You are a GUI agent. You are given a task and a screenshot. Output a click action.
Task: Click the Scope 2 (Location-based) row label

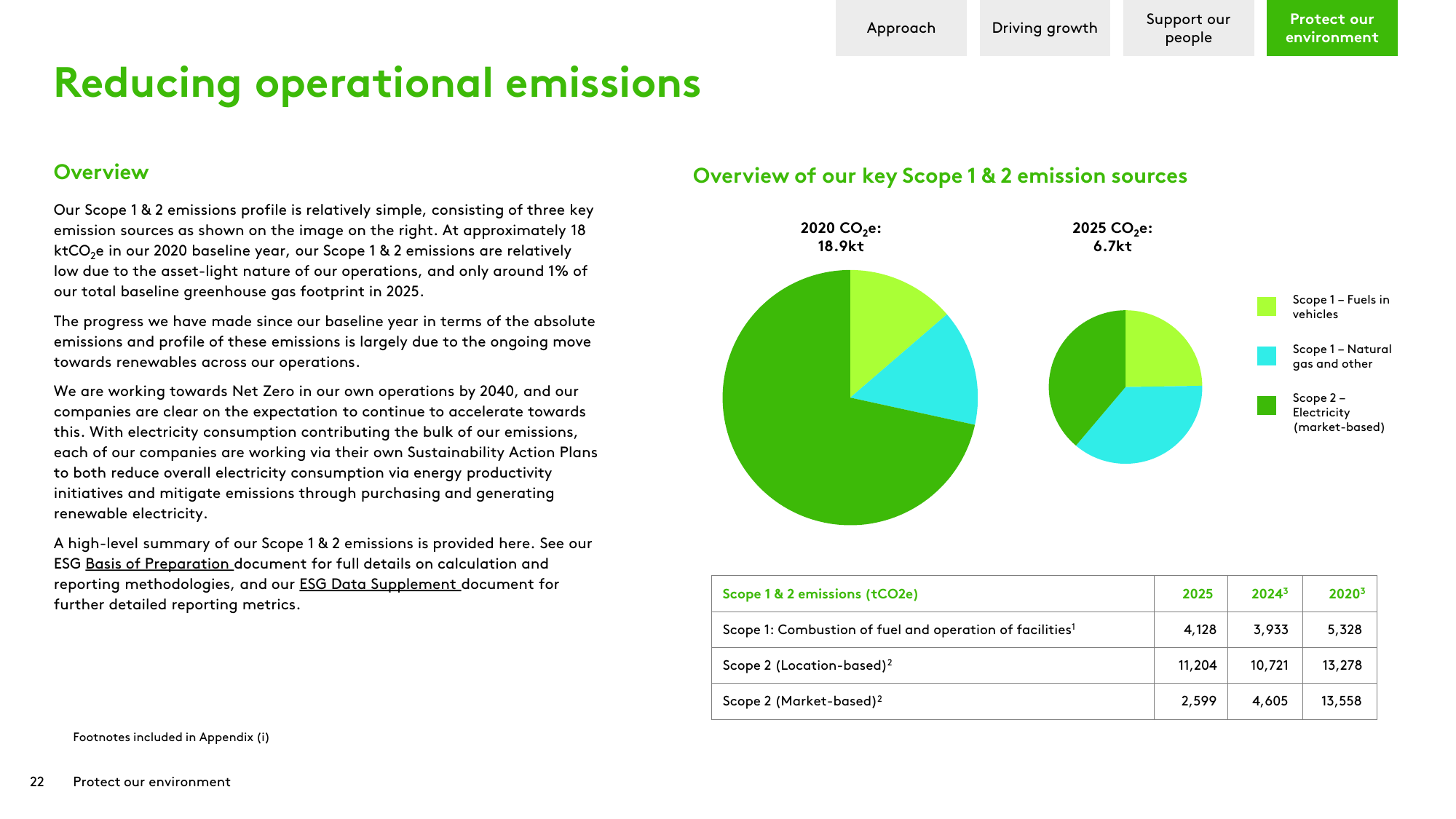807,665
